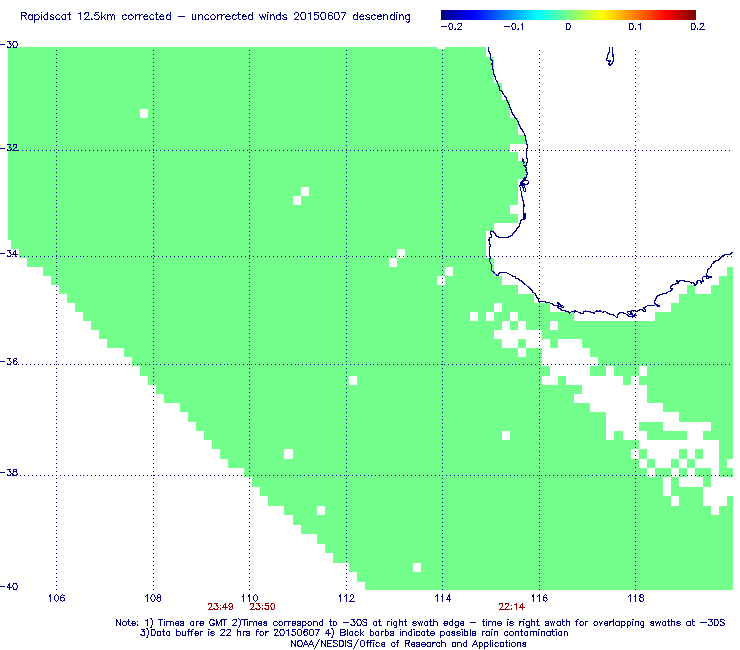Click the swath time 22:14
Image resolution: width=740 pixels, height=650 pixels.
pyautogui.click(x=512, y=607)
